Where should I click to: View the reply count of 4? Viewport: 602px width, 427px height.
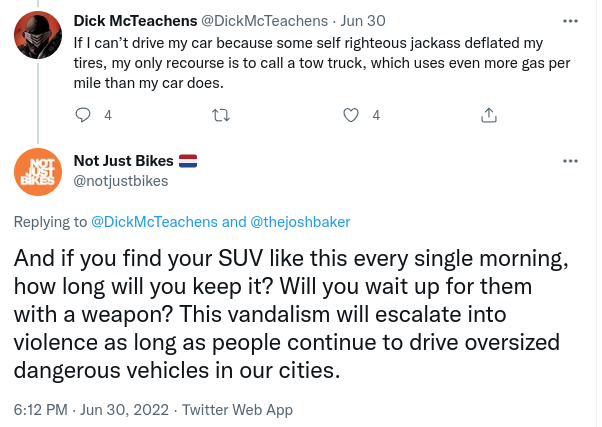pyautogui.click(x=108, y=115)
